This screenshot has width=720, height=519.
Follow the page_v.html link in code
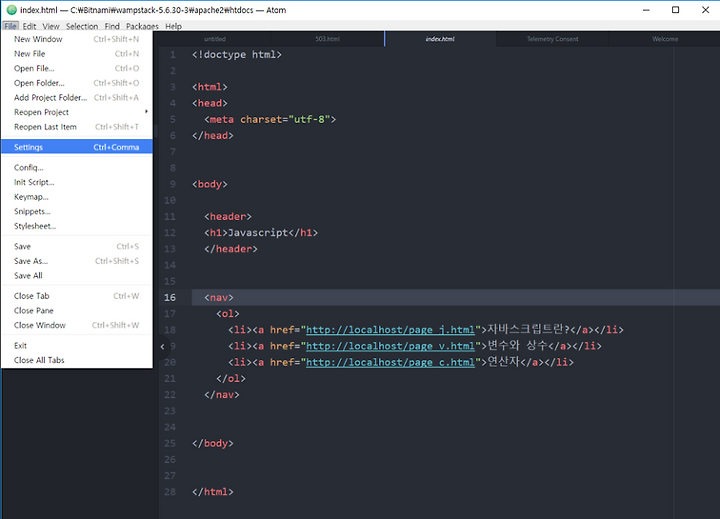pos(390,346)
